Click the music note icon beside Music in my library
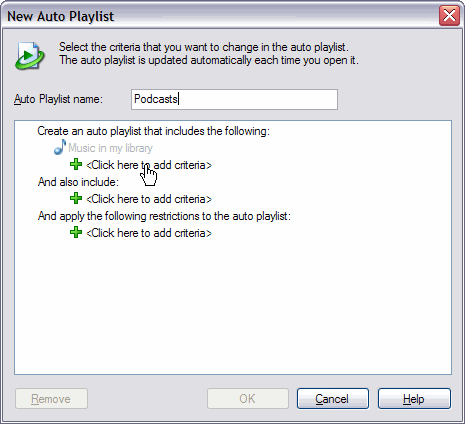Screen dimensions: 465x424 [60, 147]
